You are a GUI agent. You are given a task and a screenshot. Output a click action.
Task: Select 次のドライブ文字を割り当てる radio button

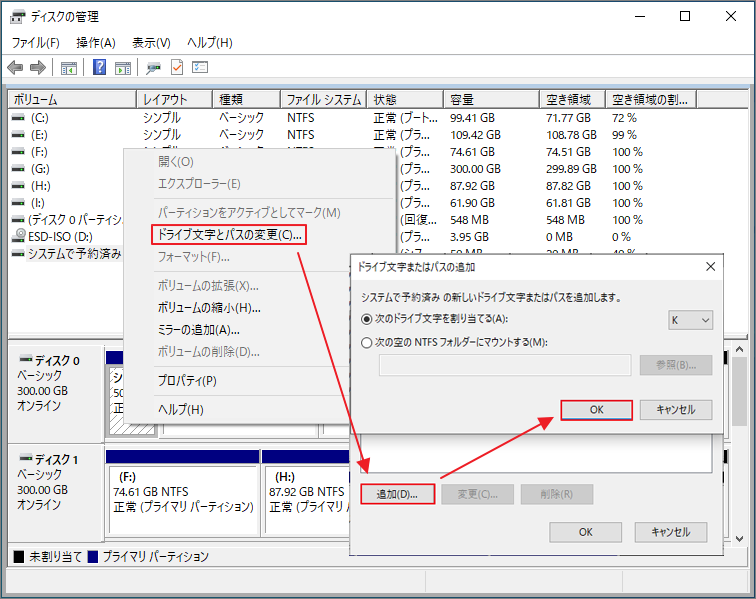tap(366, 319)
